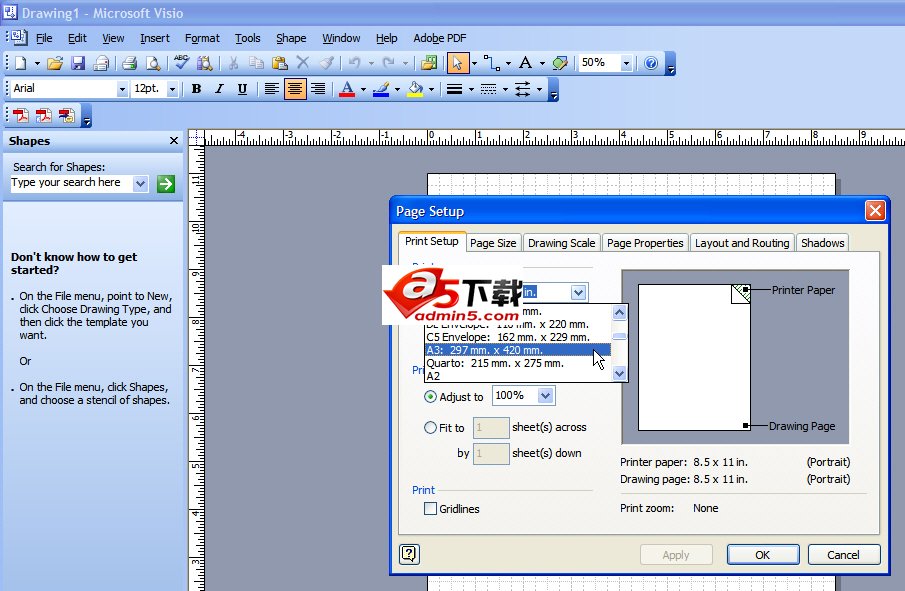Image resolution: width=905 pixels, height=591 pixels.
Task: Click the OK button
Action: pos(762,555)
